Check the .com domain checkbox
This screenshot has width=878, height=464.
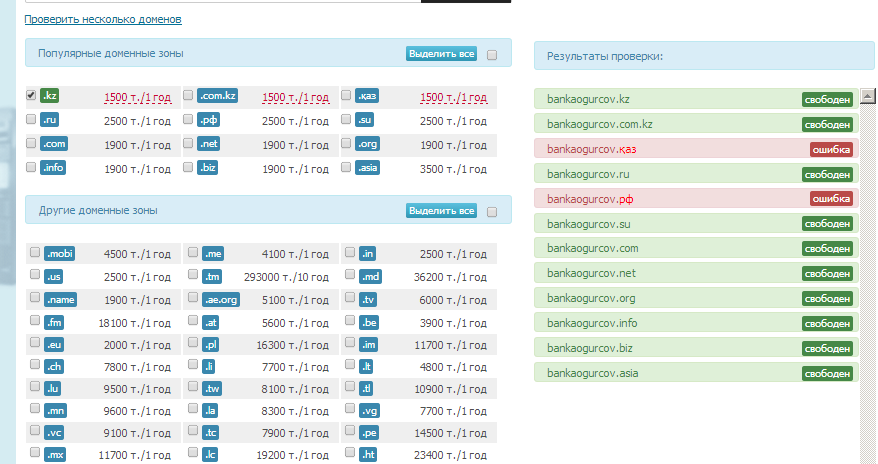tap(31, 143)
